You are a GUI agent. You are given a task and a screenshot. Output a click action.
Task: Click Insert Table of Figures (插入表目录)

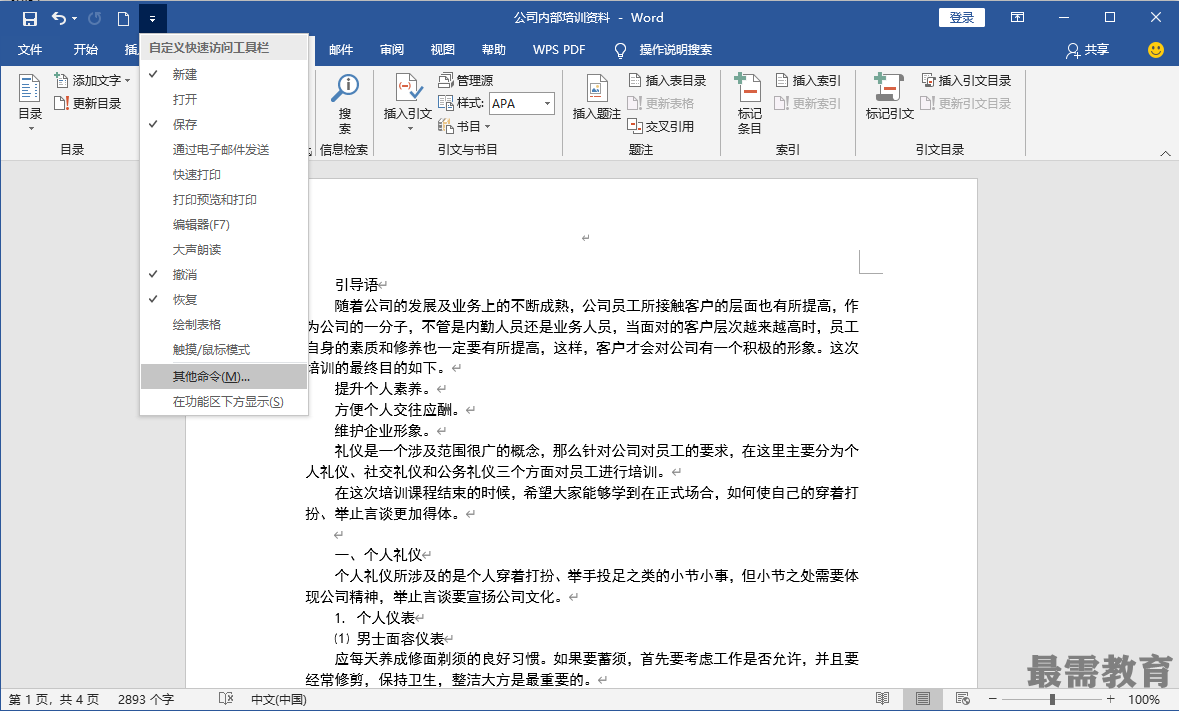(668, 80)
